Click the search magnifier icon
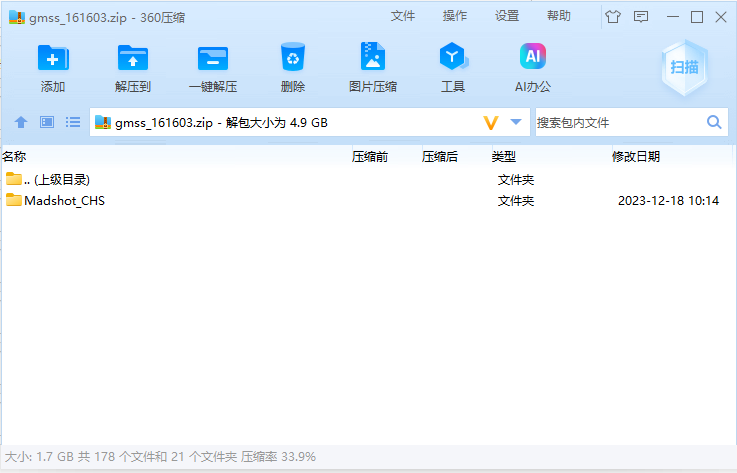 (x=714, y=122)
